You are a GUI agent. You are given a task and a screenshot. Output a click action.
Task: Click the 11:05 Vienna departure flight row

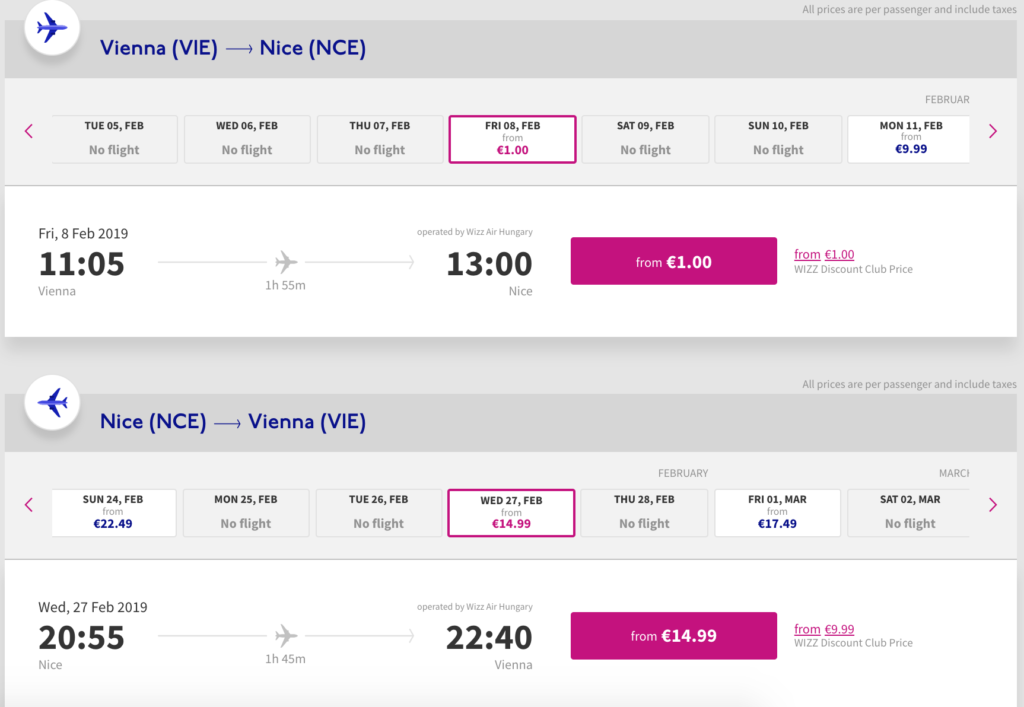tap(285, 263)
